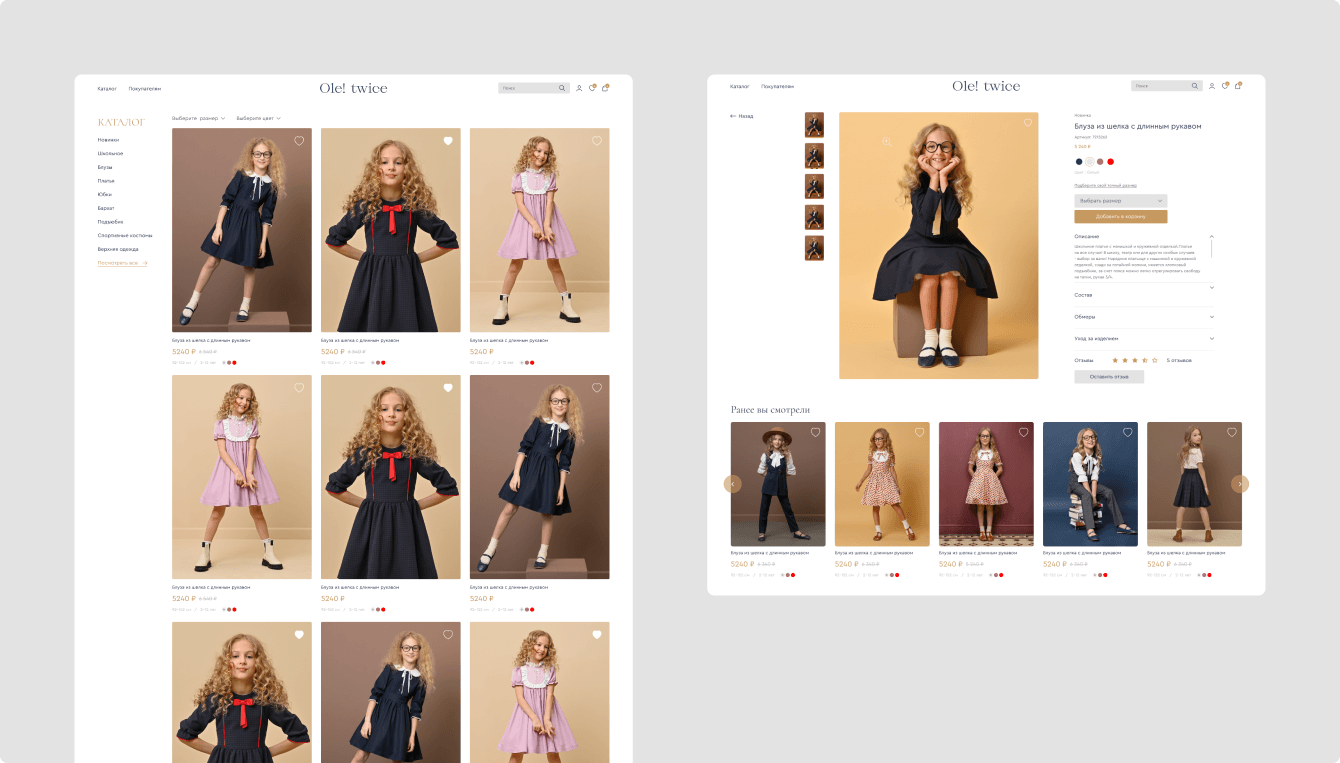Click the heart icon on the main product photo

click(1027, 123)
